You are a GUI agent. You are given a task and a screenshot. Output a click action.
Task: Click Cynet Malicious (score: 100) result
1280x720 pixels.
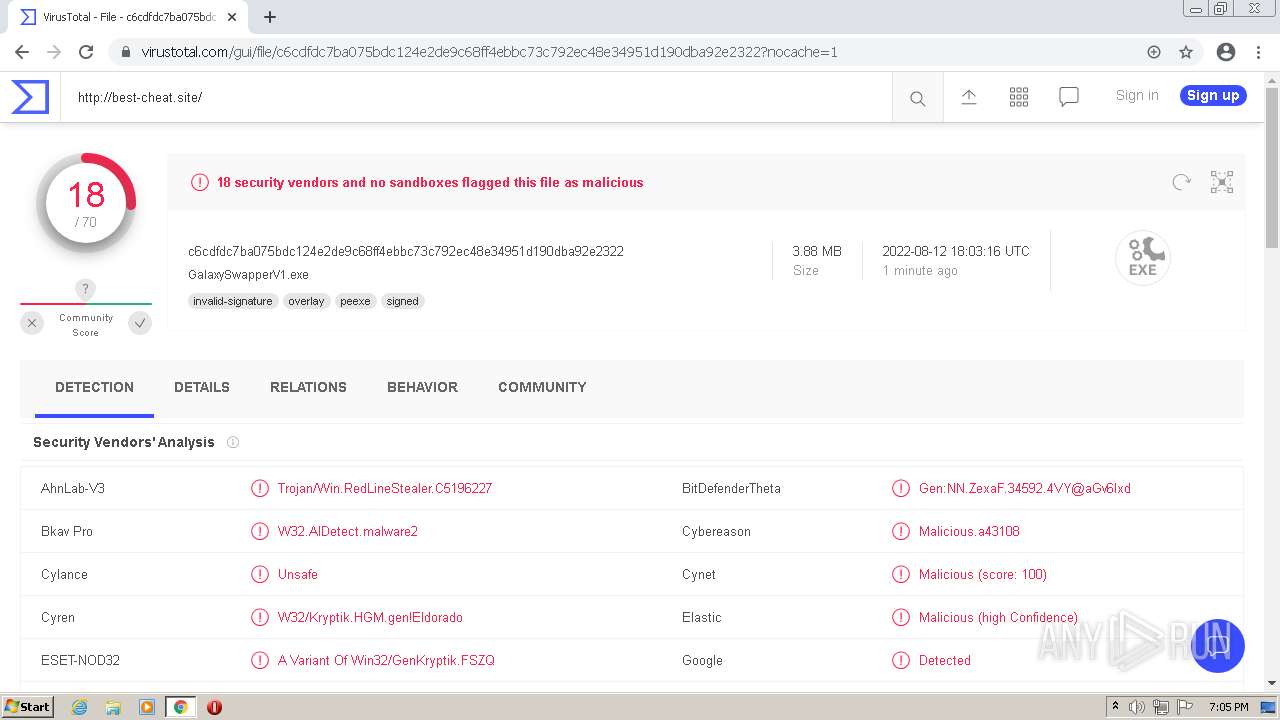tap(983, 574)
